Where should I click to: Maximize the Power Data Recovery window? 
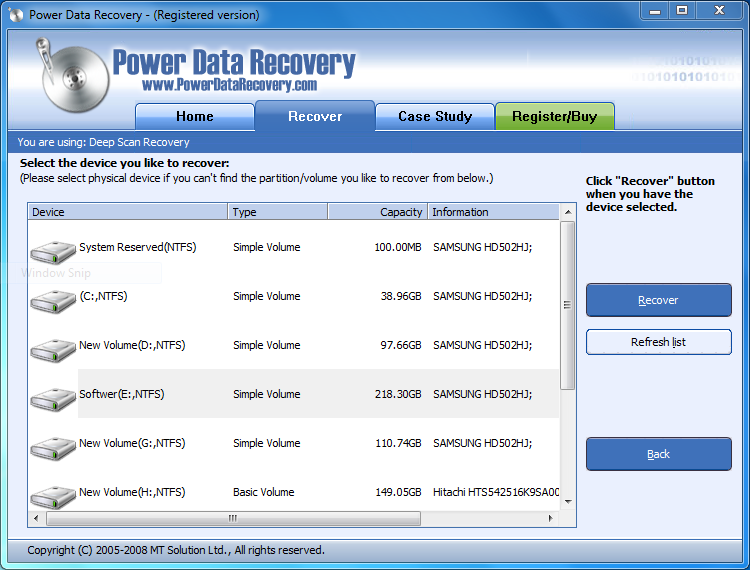[x=682, y=11]
